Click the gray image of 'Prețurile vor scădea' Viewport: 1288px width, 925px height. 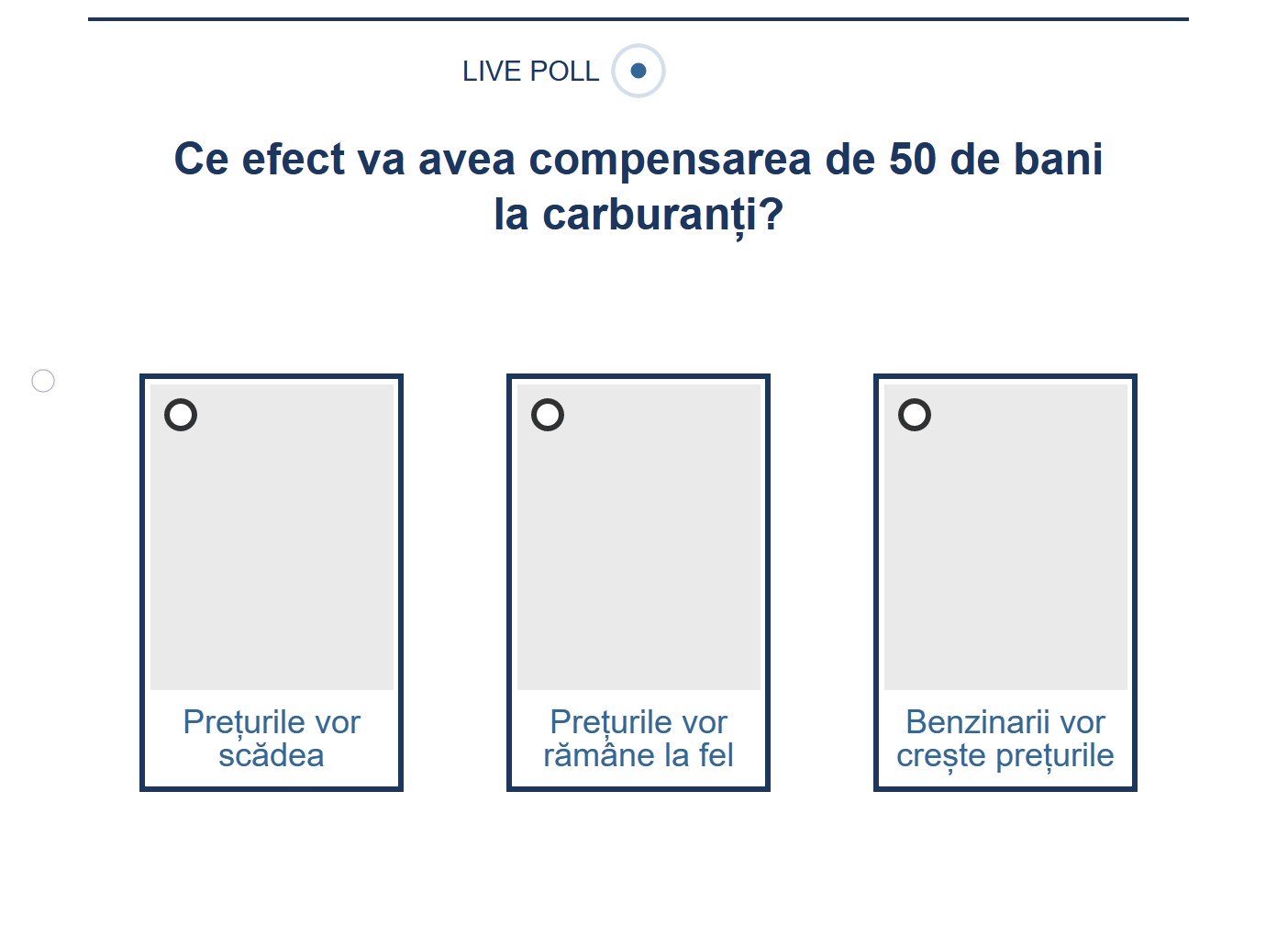(272, 551)
